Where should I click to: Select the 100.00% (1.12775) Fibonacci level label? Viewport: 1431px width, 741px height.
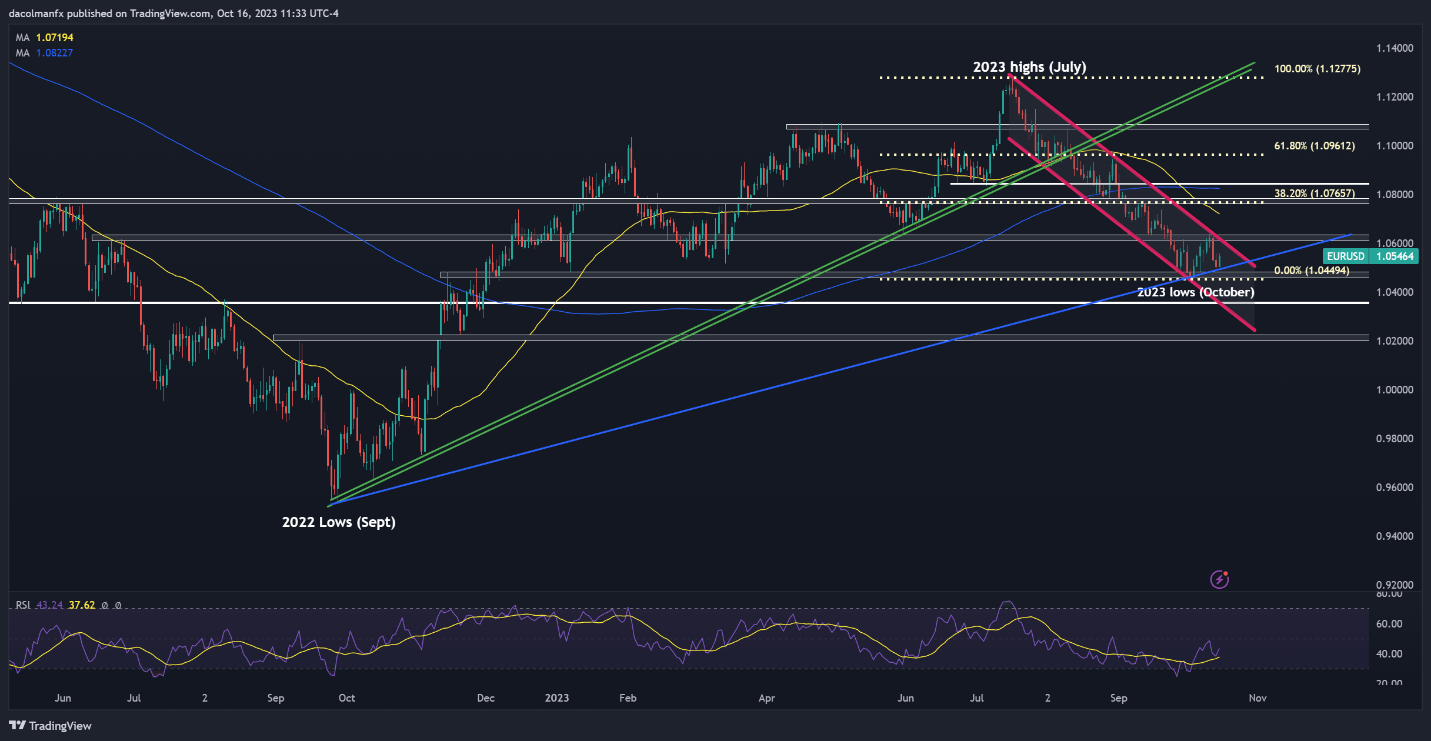tap(1317, 70)
